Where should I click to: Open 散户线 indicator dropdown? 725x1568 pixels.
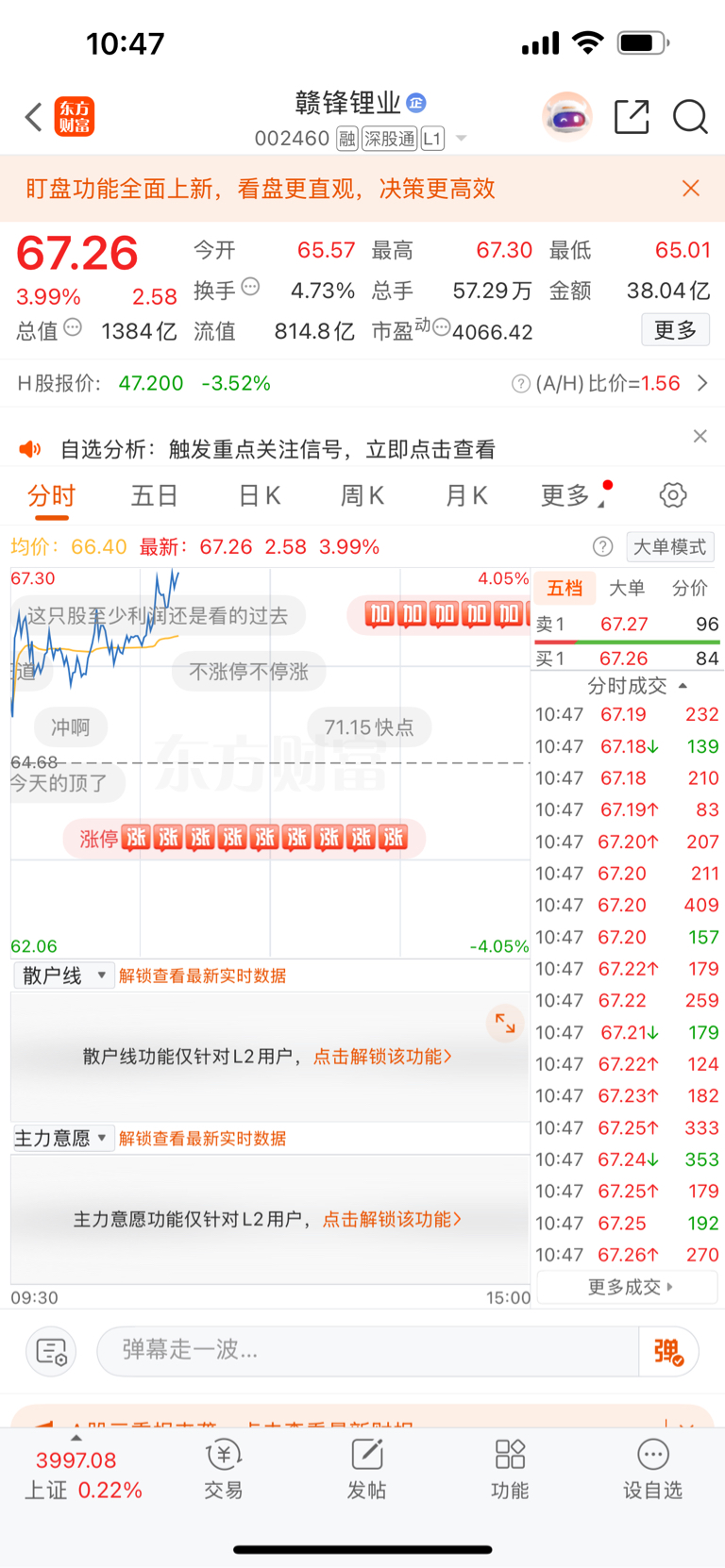point(63,976)
